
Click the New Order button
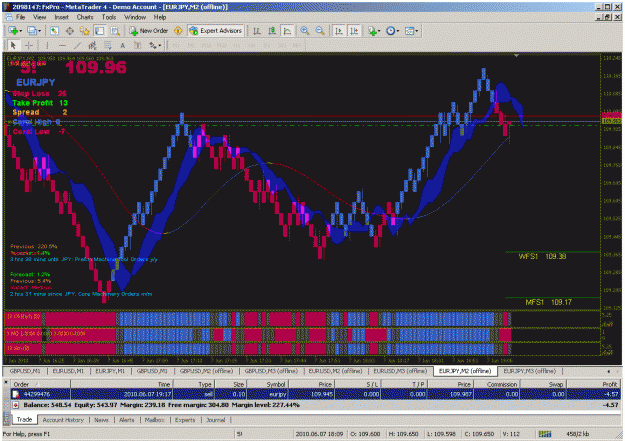[x=149, y=31]
